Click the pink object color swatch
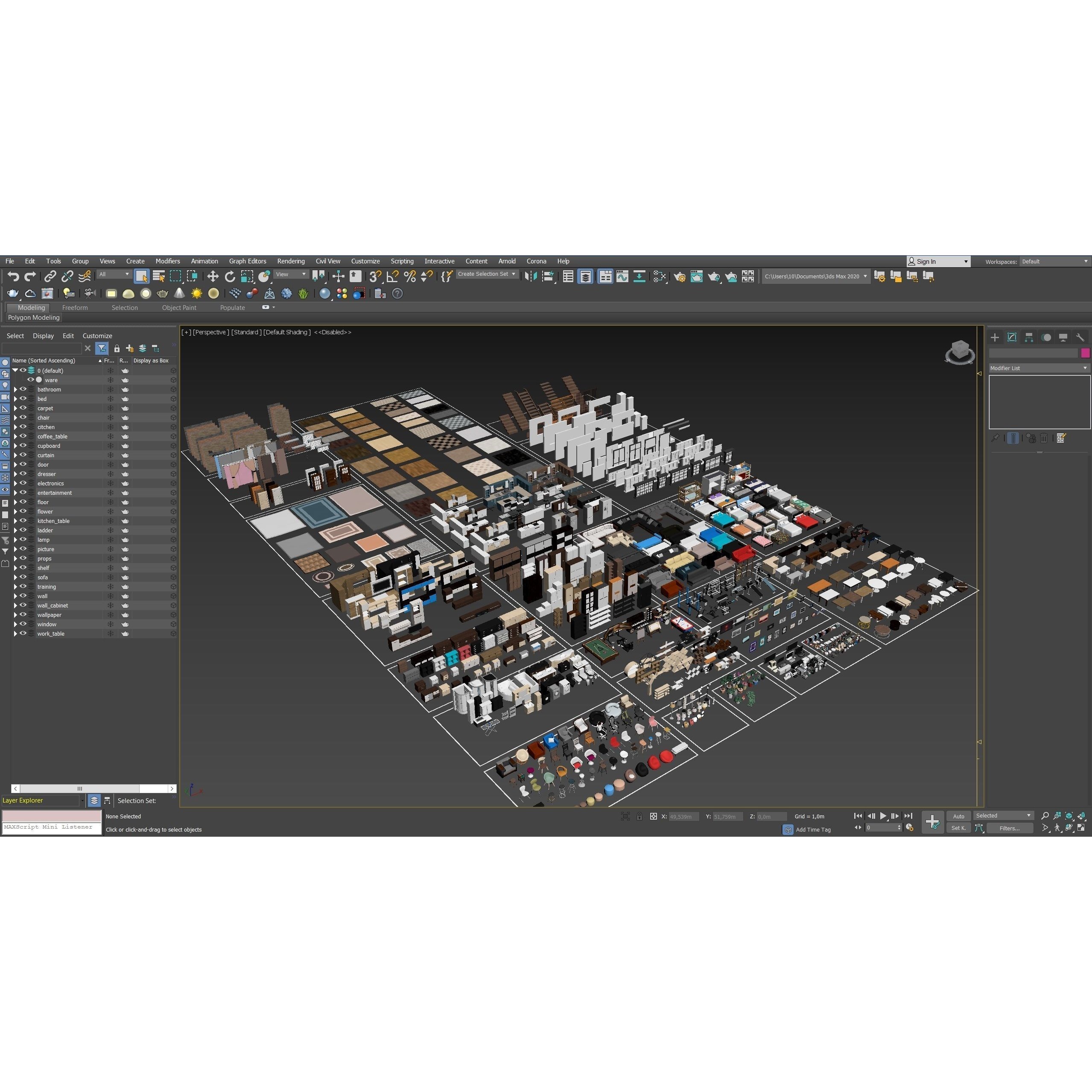The height and width of the screenshot is (1092, 1092). (1085, 353)
